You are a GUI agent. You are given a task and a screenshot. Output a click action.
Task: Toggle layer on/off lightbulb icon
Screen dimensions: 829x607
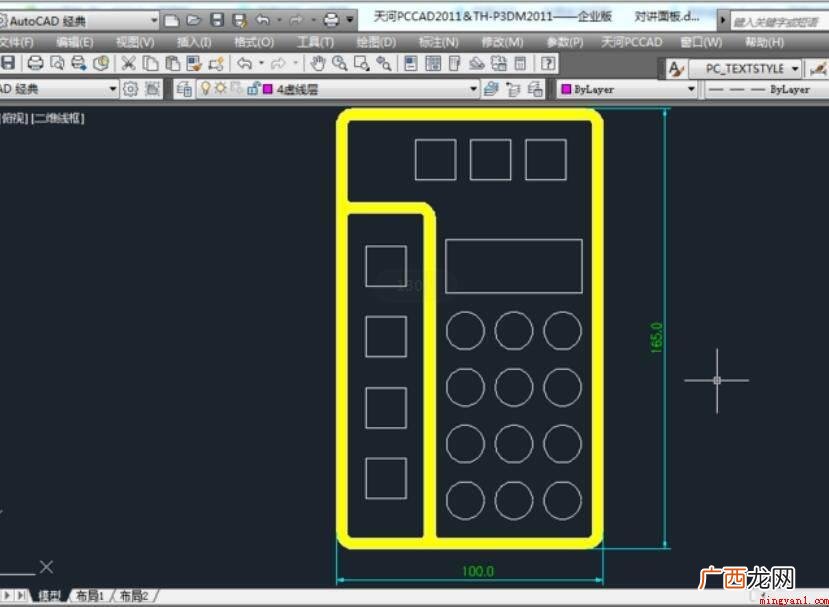(206, 89)
